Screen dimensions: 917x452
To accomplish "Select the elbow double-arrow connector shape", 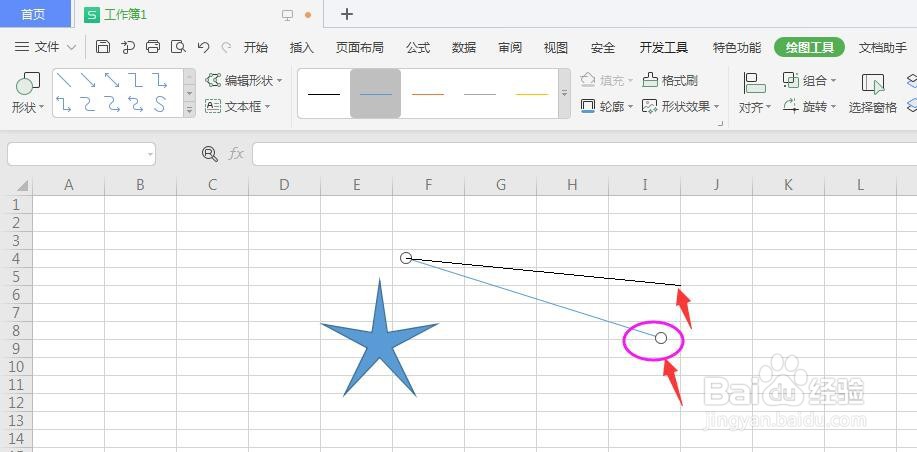I will [64, 104].
